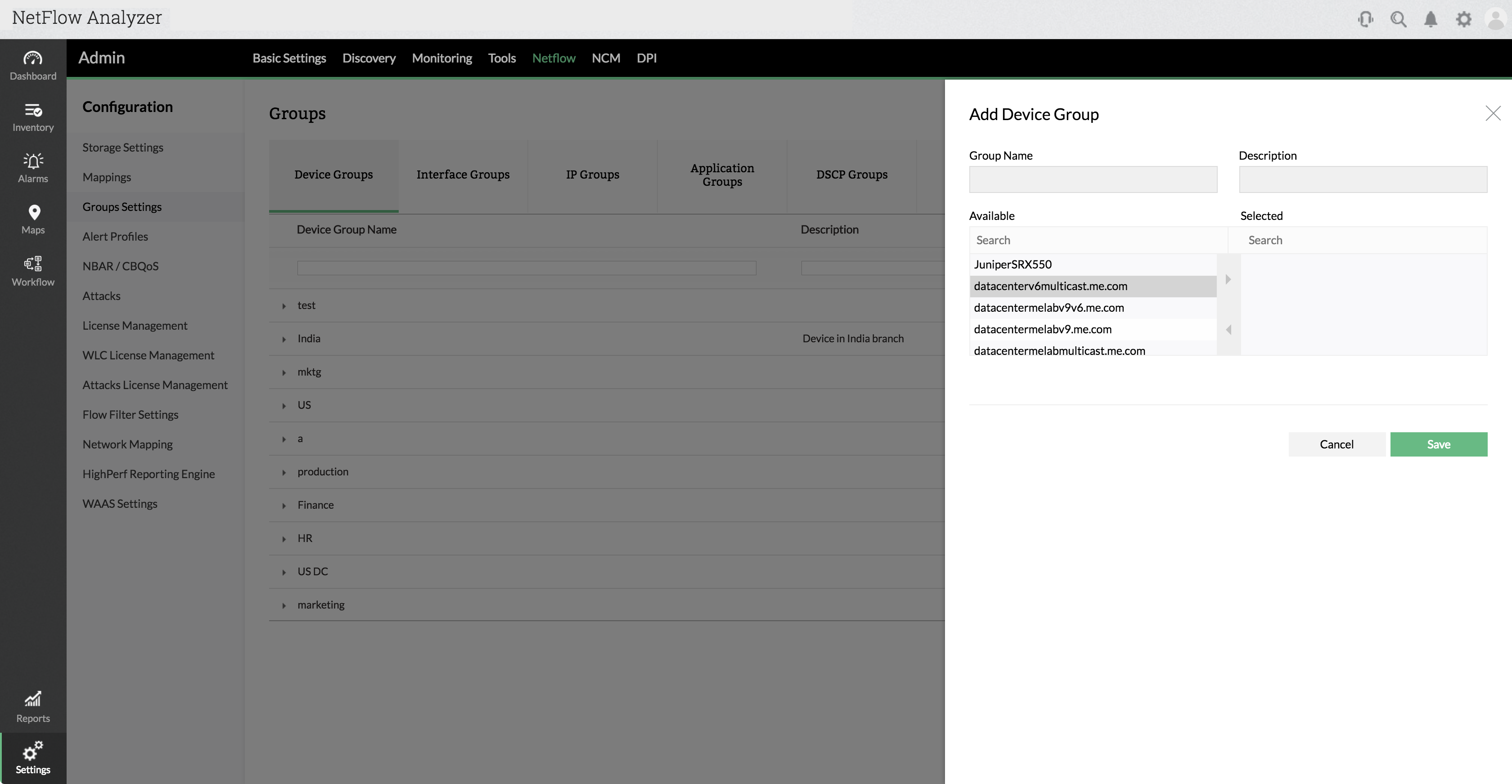1512x784 pixels.
Task: Click the headset support icon
Action: tap(1365, 19)
